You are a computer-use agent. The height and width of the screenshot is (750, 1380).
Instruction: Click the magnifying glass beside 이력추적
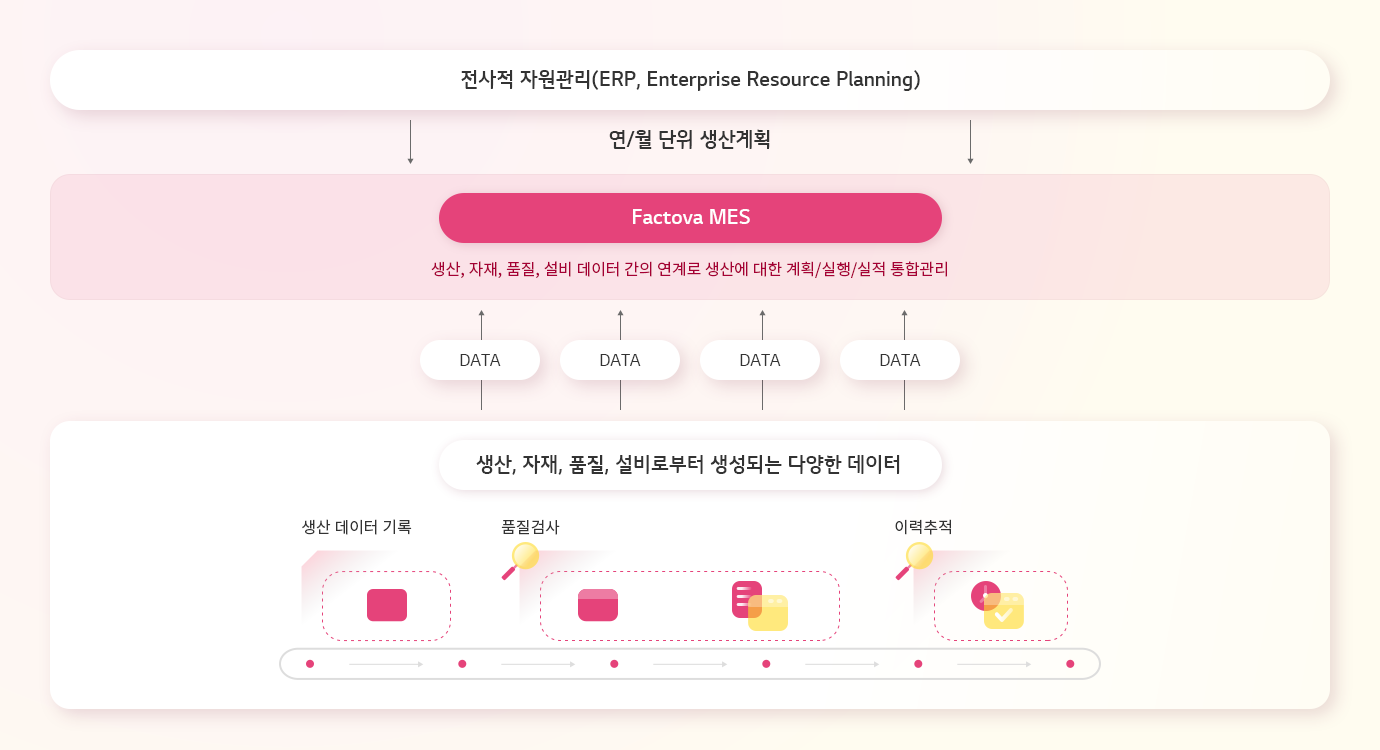(x=915, y=560)
